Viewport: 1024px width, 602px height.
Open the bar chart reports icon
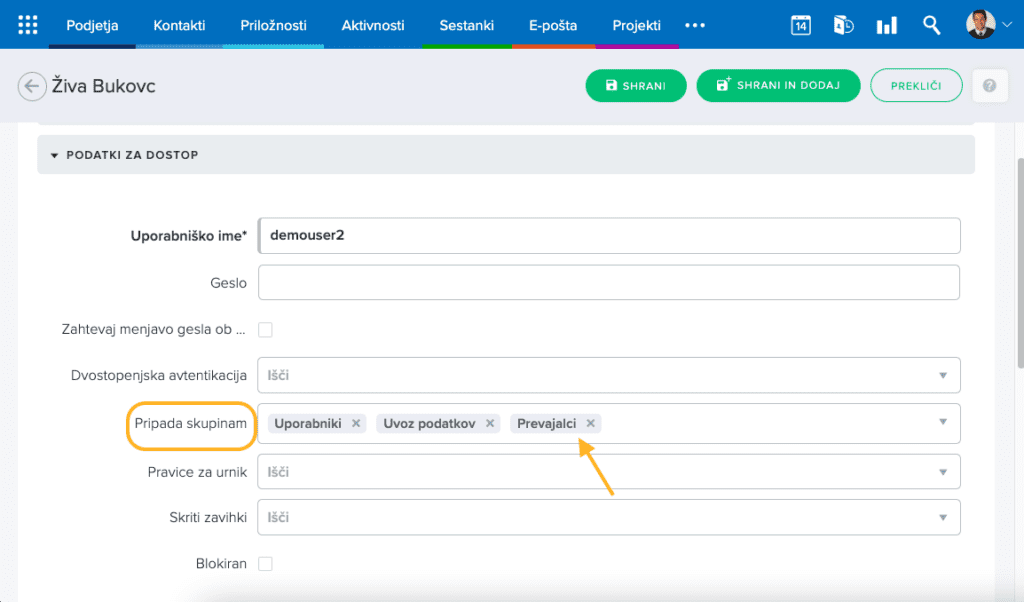[887, 25]
